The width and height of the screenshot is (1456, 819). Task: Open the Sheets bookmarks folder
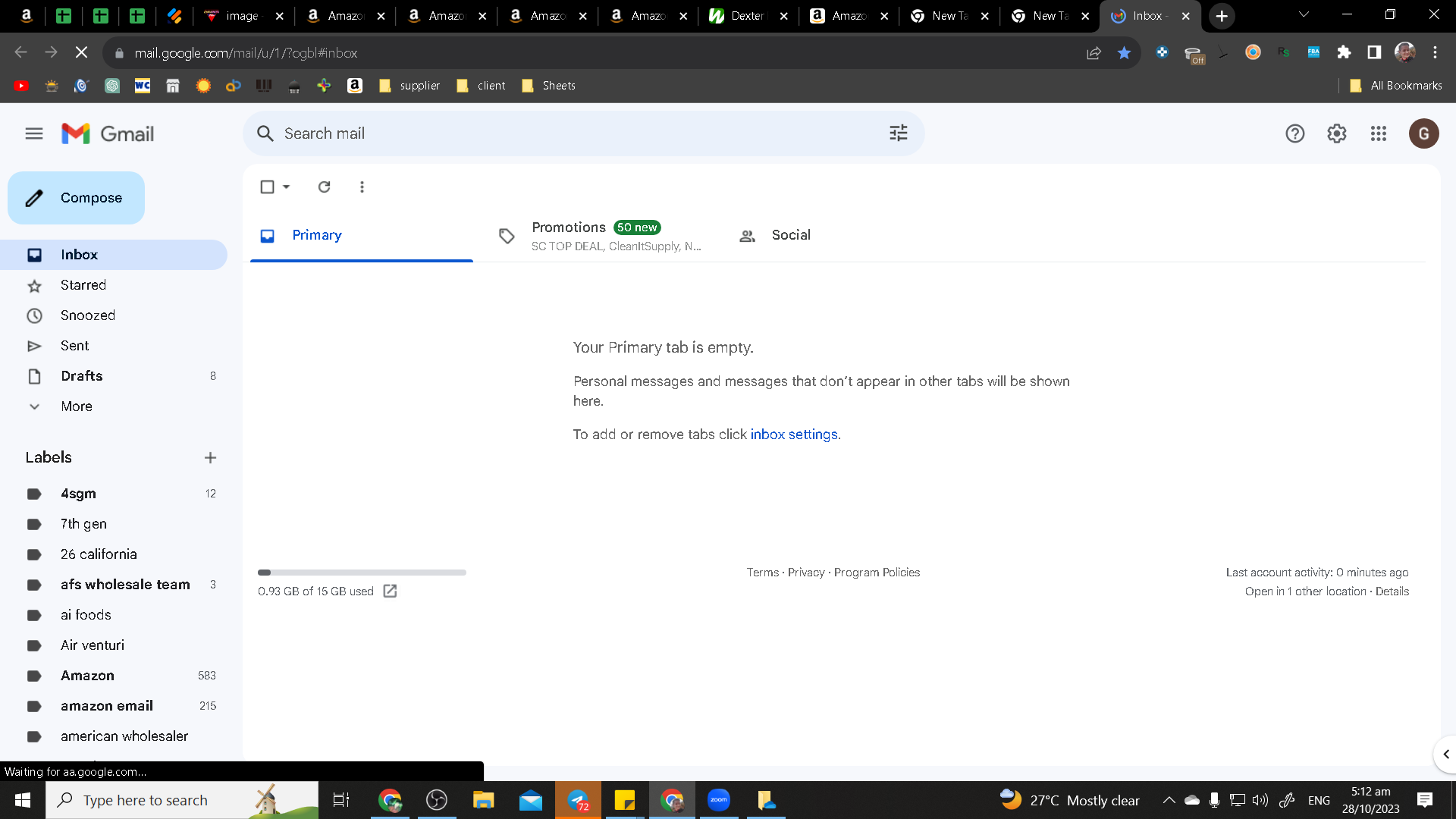(549, 86)
